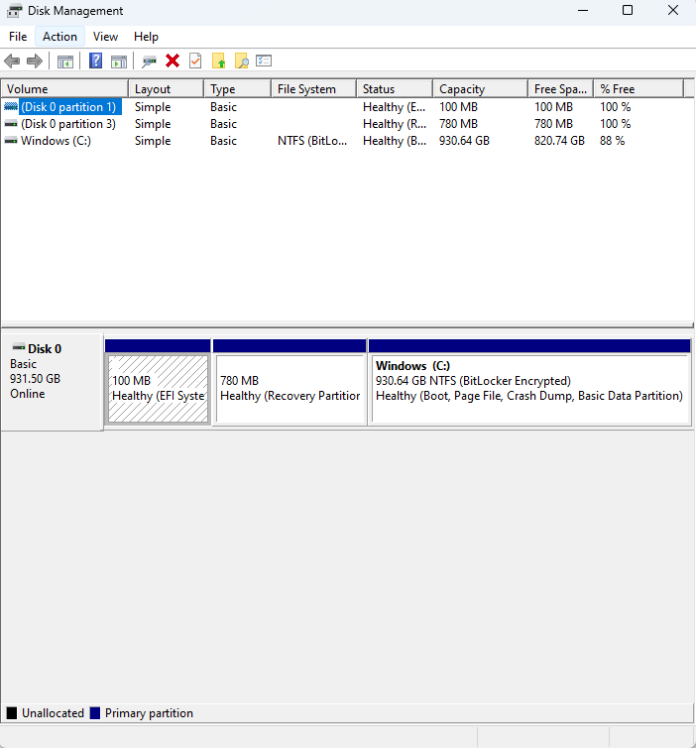Click the Properties checkmark page icon
Image resolution: width=696 pixels, height=748 pixels.
[195, 61]
